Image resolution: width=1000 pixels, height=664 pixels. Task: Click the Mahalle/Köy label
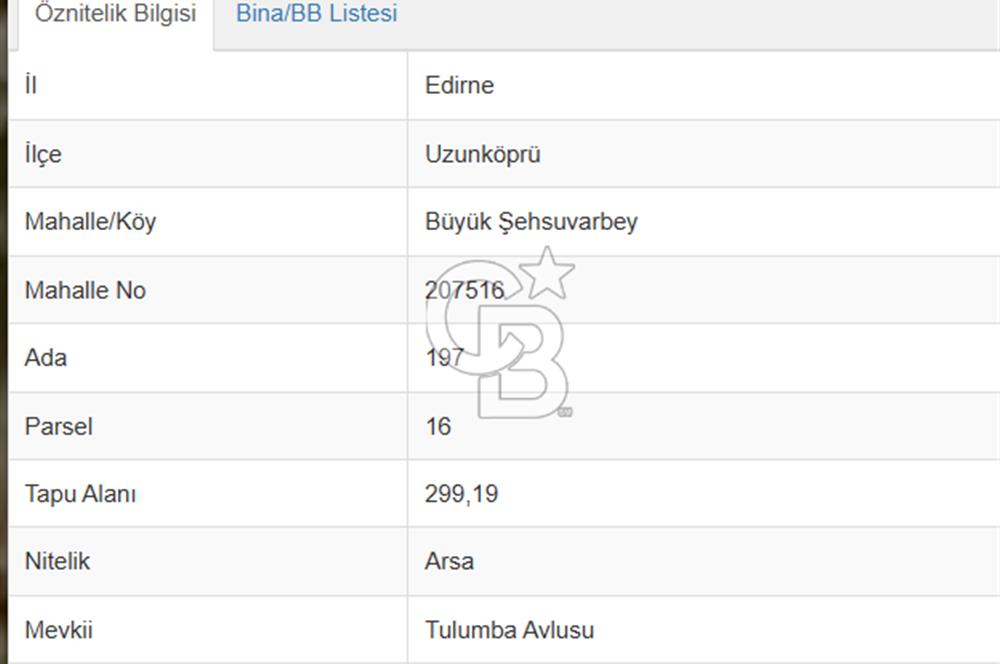point(90,221)
